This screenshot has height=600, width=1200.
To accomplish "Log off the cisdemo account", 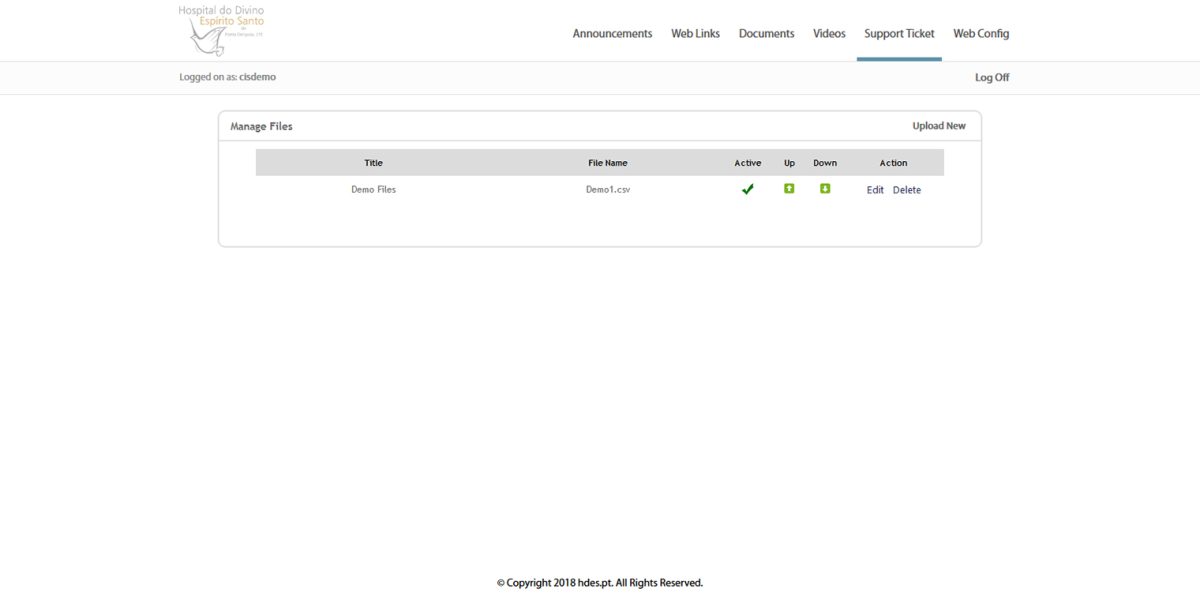I will (991, 76).
